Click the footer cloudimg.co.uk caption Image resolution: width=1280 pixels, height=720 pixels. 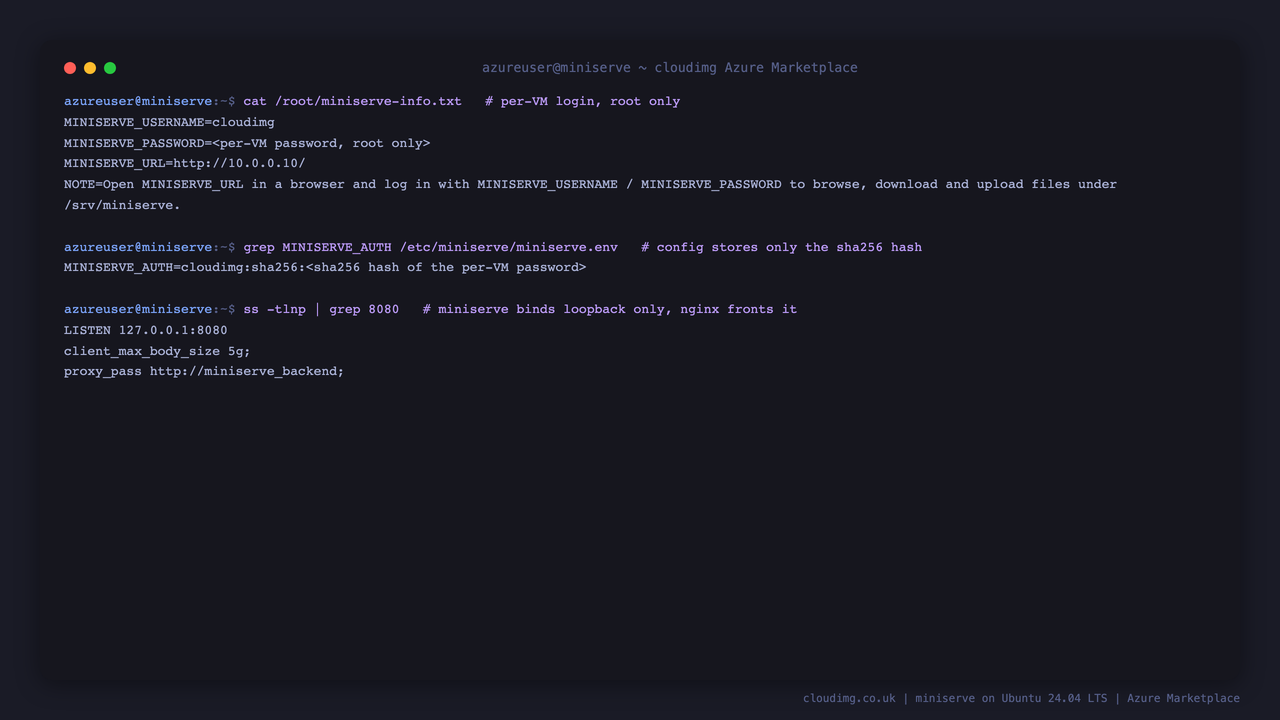click(x=1021, y=698)
